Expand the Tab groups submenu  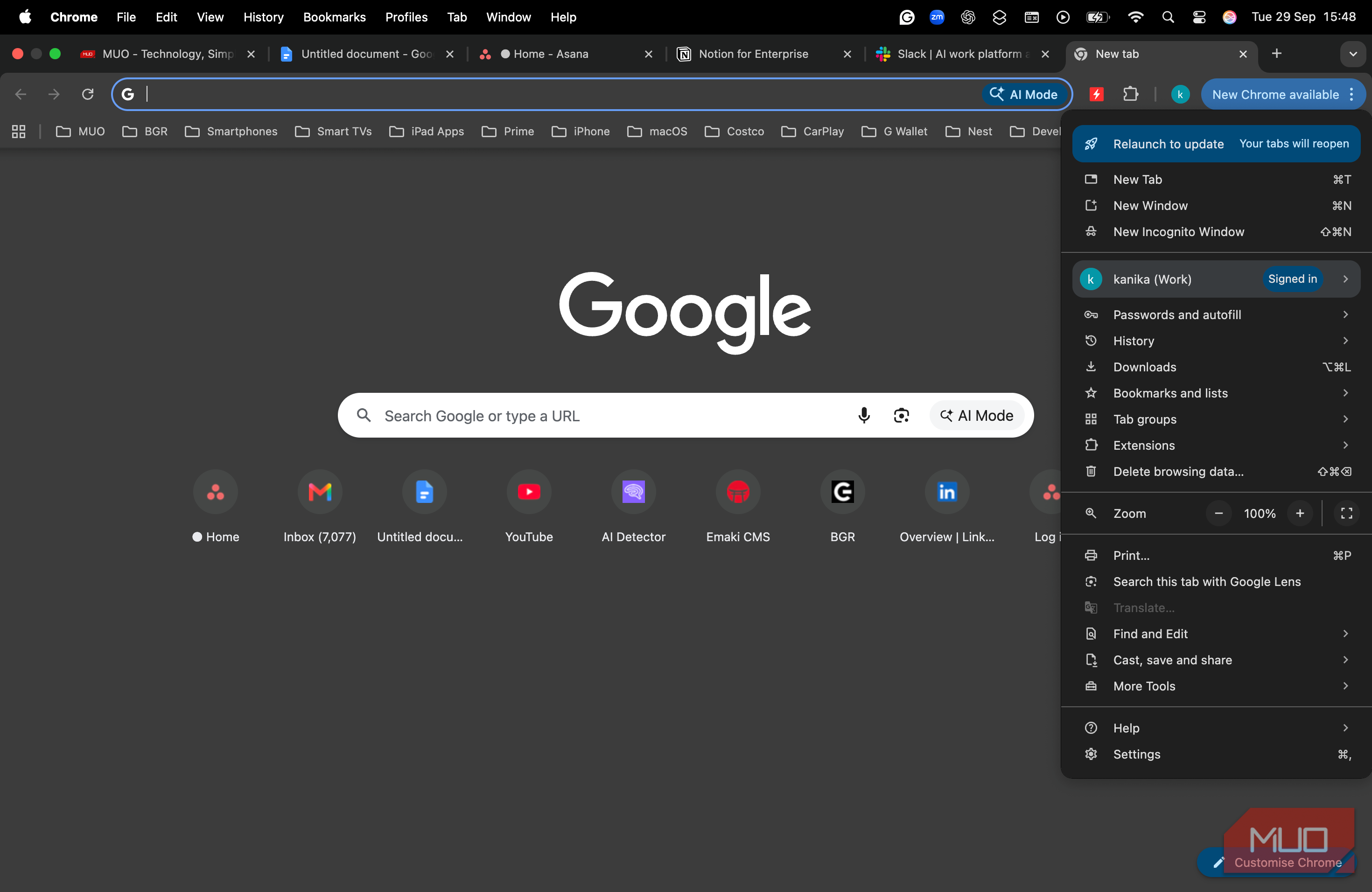tap(1216, 419)
